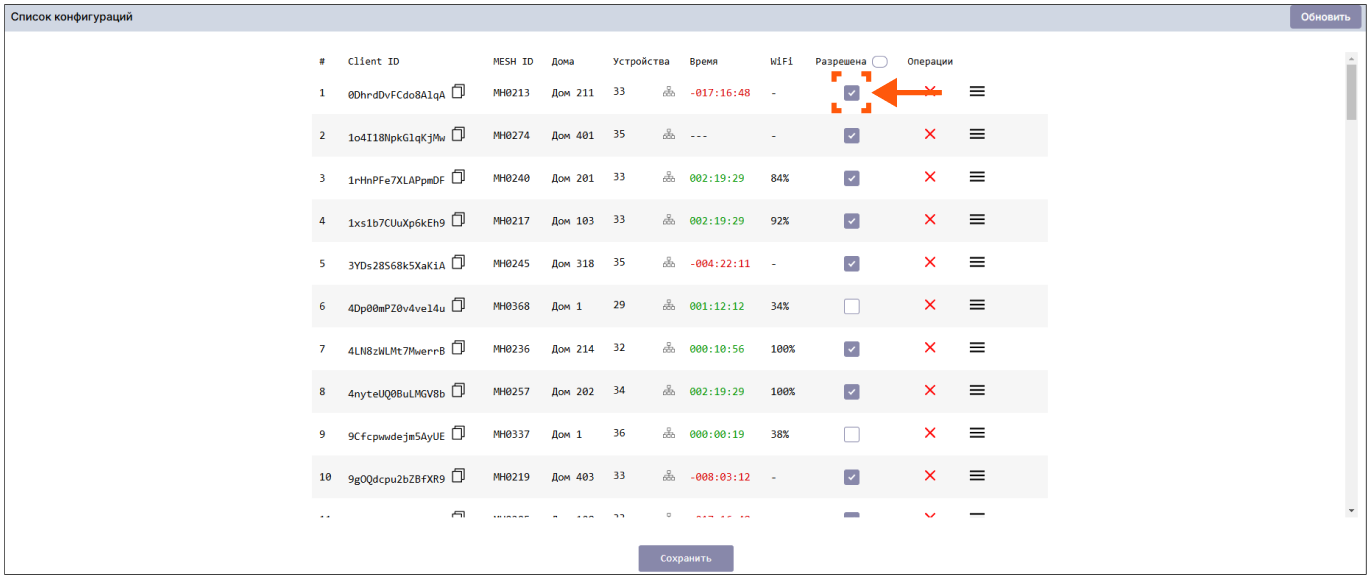Screen dimensions: 1371x580
Task: Copy Client ID 9gOQdcpu2bZBfXR9
Action: 459,476
